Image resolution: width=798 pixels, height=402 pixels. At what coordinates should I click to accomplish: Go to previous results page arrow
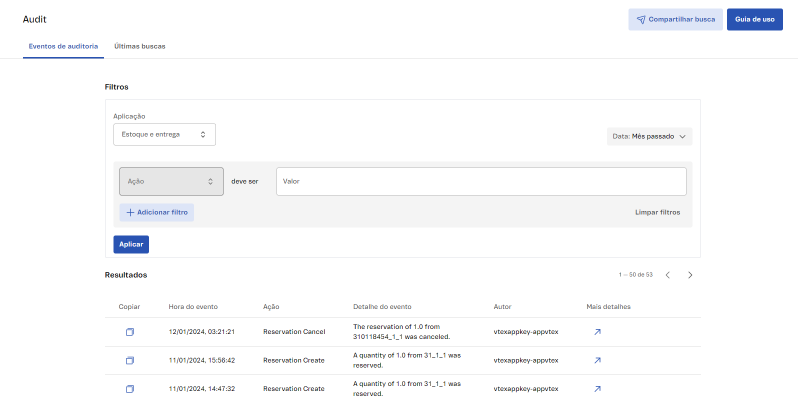tap(667, 274)
